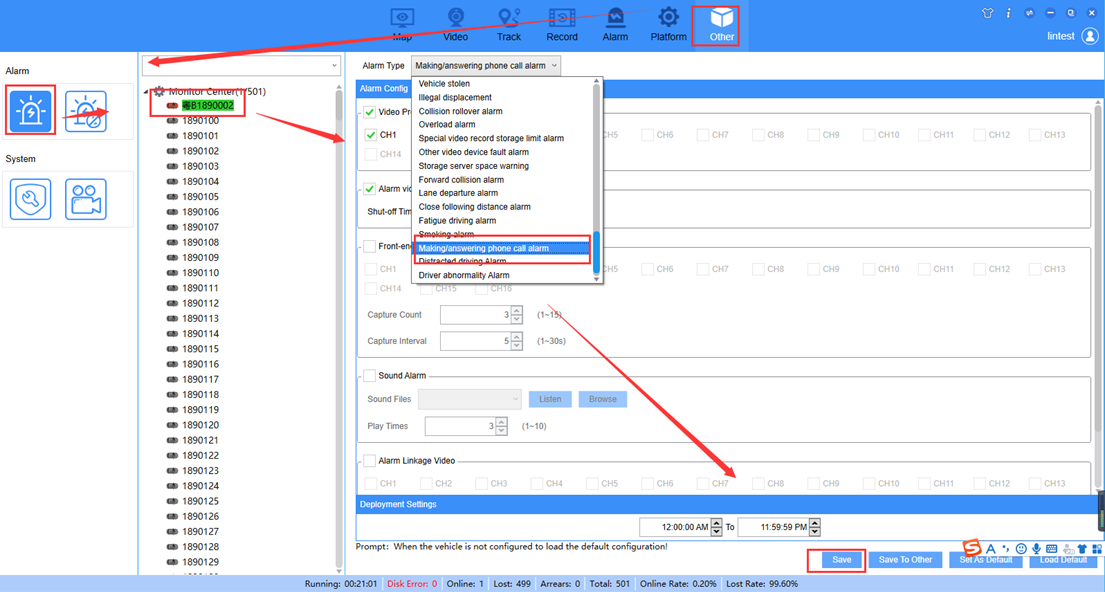The width and height of the screenshot is (1105, 592).
Task: Select the alarm linkage siren icon
Action: pos(30,111)
